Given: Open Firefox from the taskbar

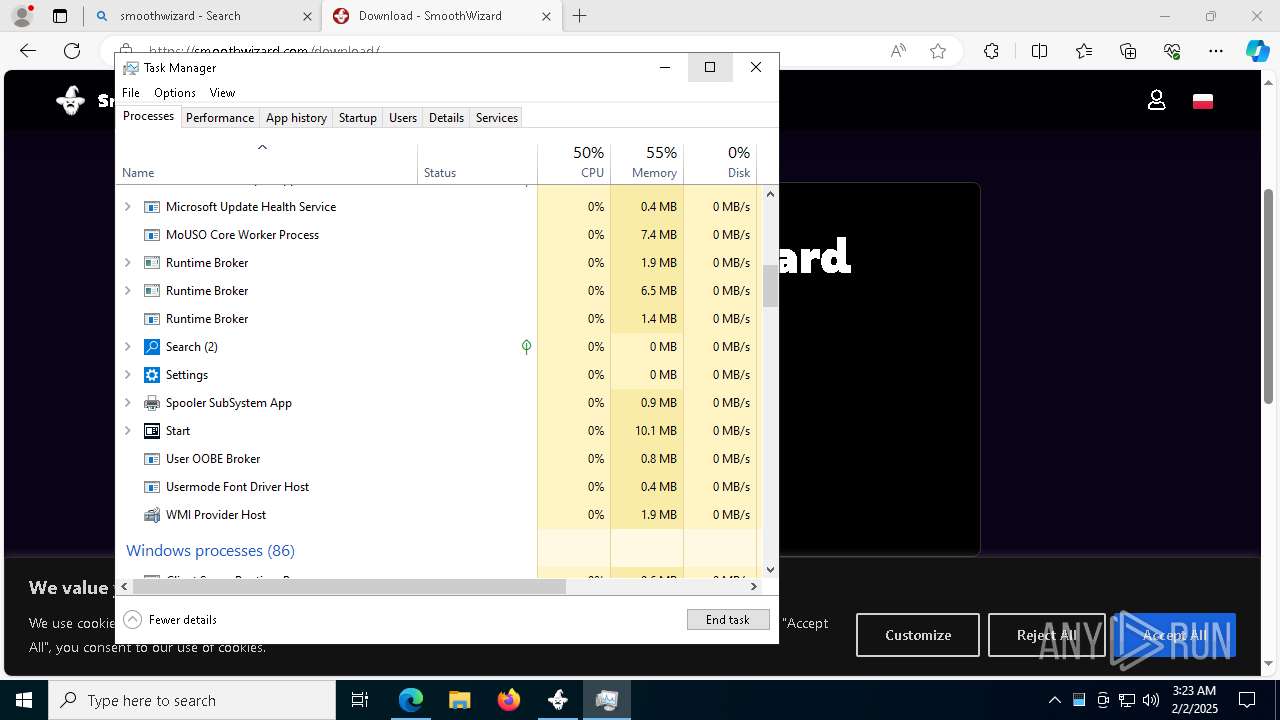Looking at the screenshot, I should coord(509,700).
